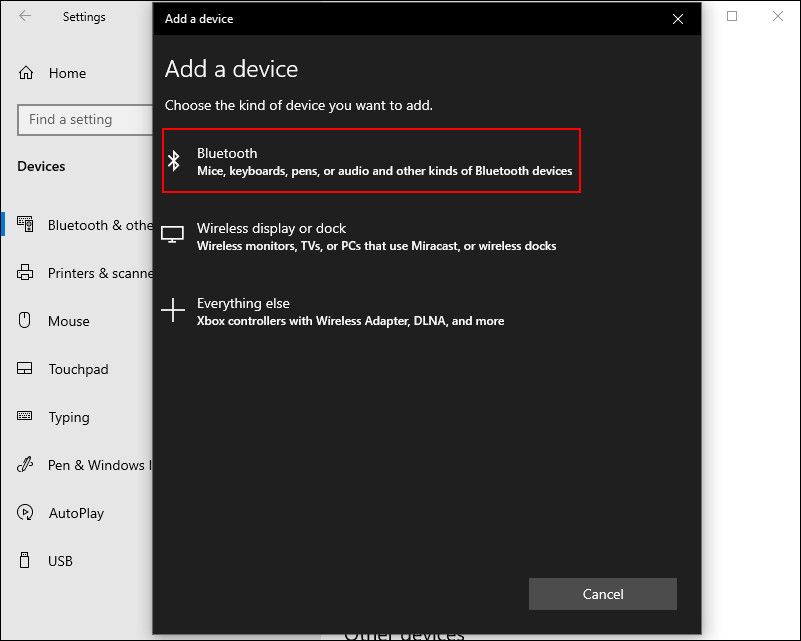Viewport: 801px width, 641px height.
Task: Open the Touchpad settings page
Action: pyautogui.click(x=78, y=369)
